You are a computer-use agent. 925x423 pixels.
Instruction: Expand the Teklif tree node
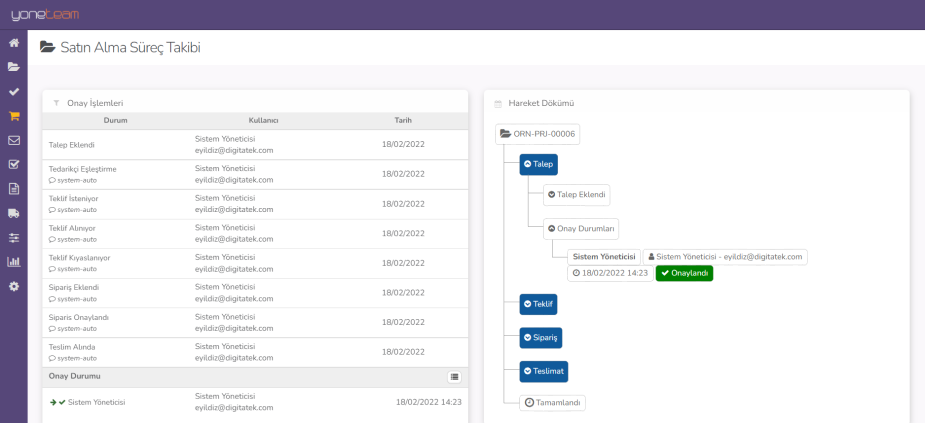(538, 303)
